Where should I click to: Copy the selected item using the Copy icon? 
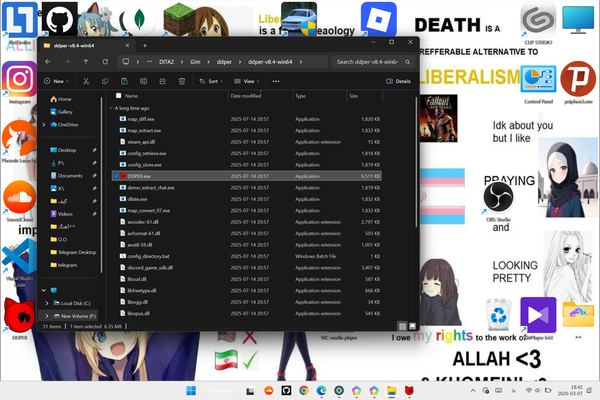105,81
